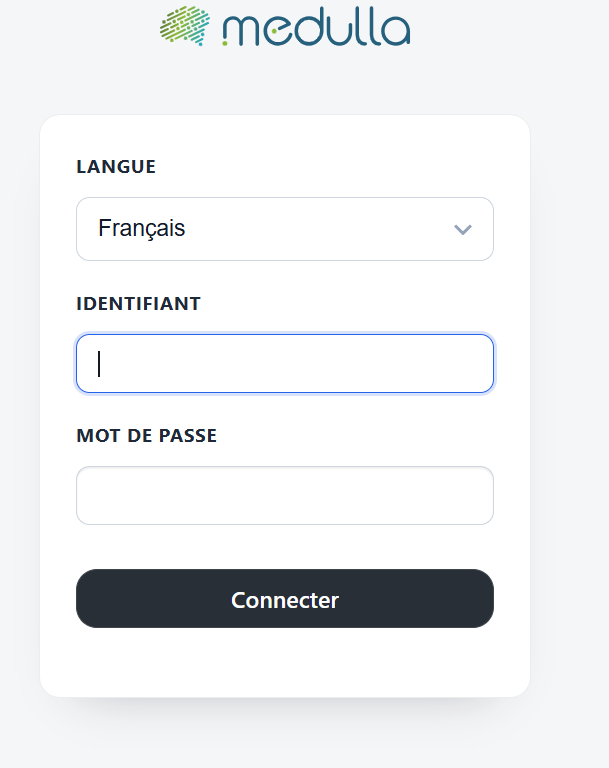Image resolution: width=609 pixels, height=768 pixels.
Task: Click the word Connecter on the dark button
Action: (285, 600)
